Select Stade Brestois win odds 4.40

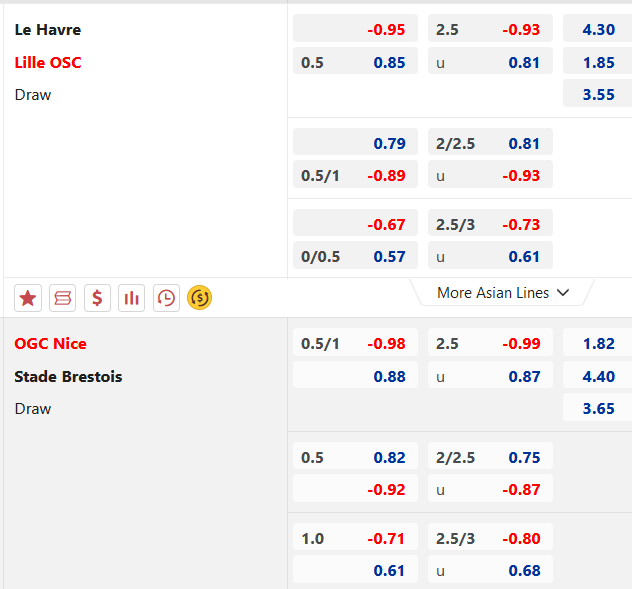coord(597,375)
